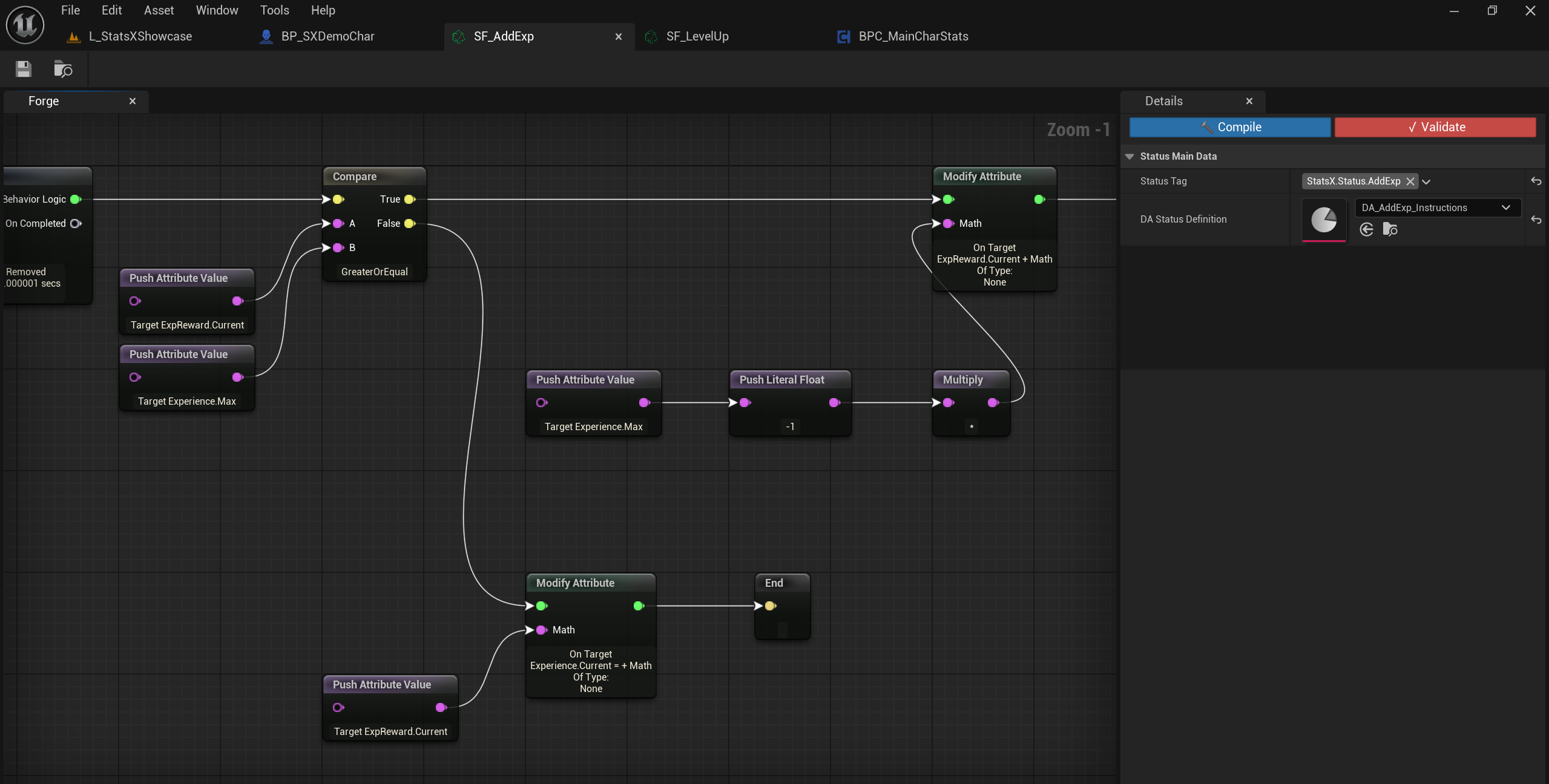Reset DA Status Definition to default

pyautogui.click(x=1536, y=220)
